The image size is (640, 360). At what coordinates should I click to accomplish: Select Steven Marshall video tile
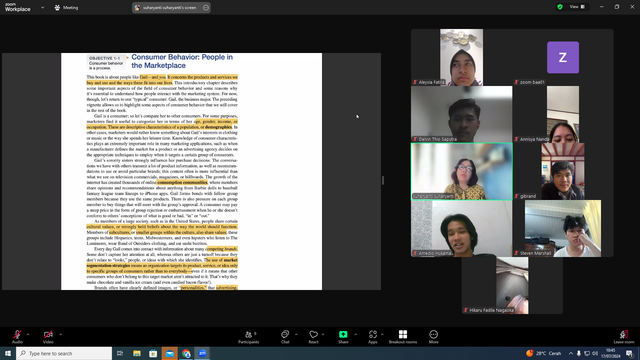coord(563,229)
